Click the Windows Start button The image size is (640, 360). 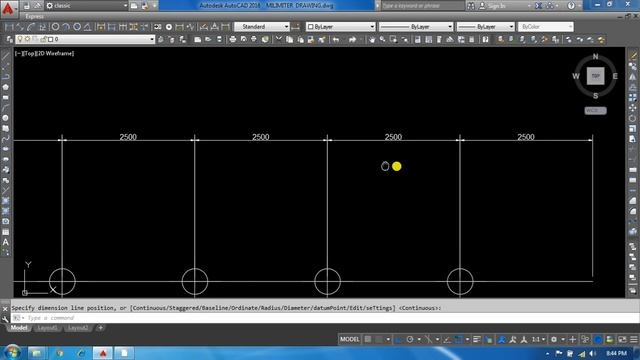pos(11,352)
